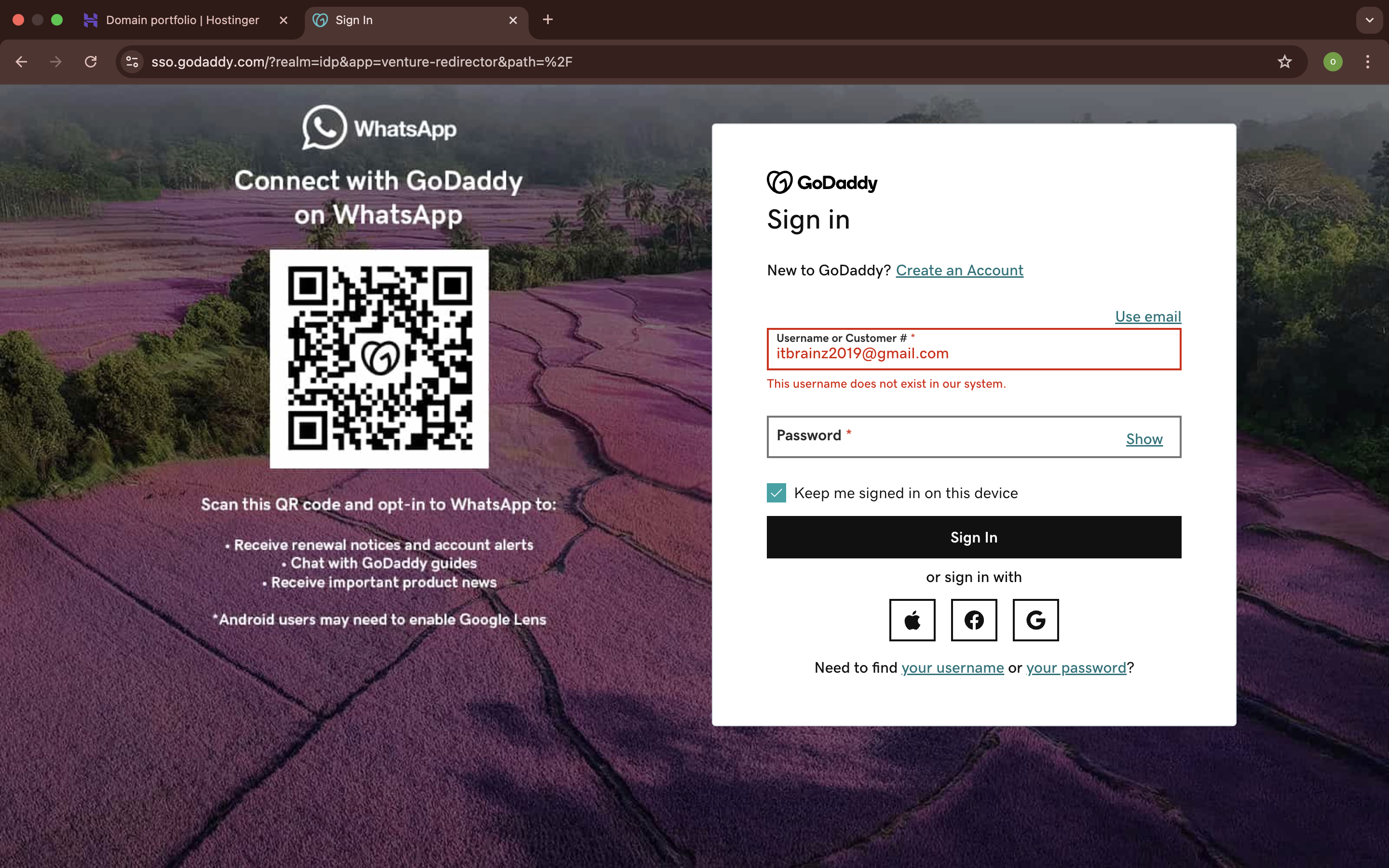Screen dimensions: 1389x868
Task: Click the GoDaddy logo
Action: 822,183
